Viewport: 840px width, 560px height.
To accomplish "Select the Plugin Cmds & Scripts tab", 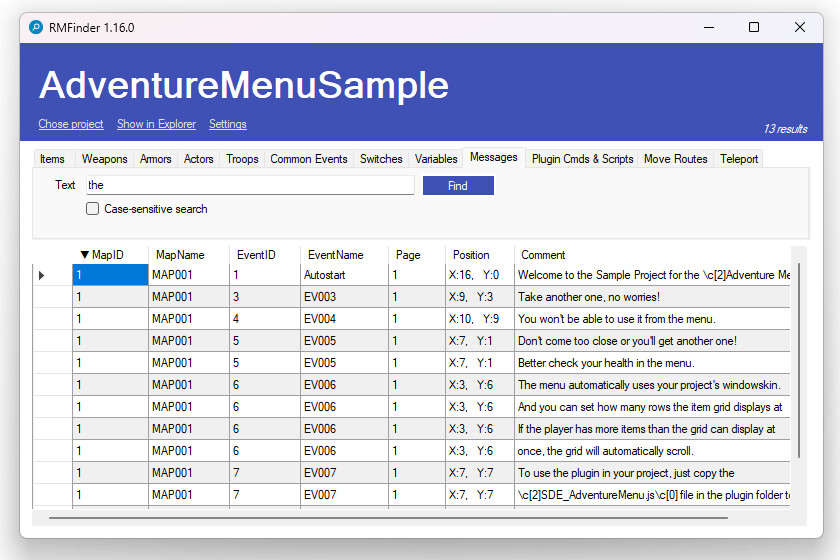I will coord(582,159).
